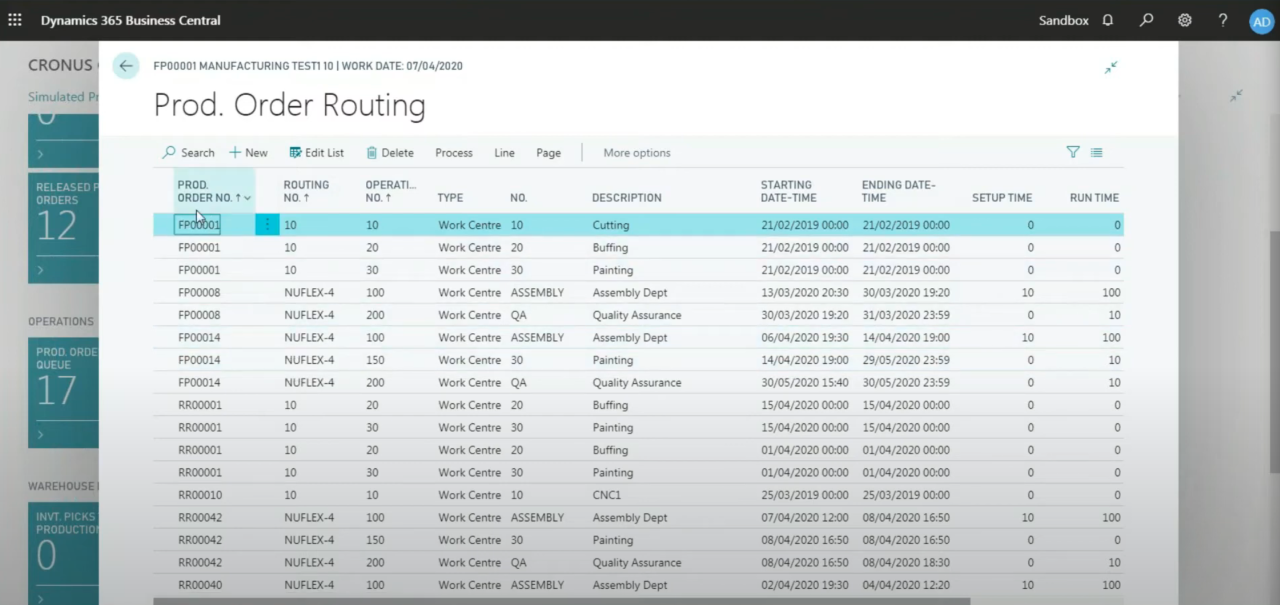
Task: Click the horizontal scrollbar under the list
Action: (x=561, y=601)
